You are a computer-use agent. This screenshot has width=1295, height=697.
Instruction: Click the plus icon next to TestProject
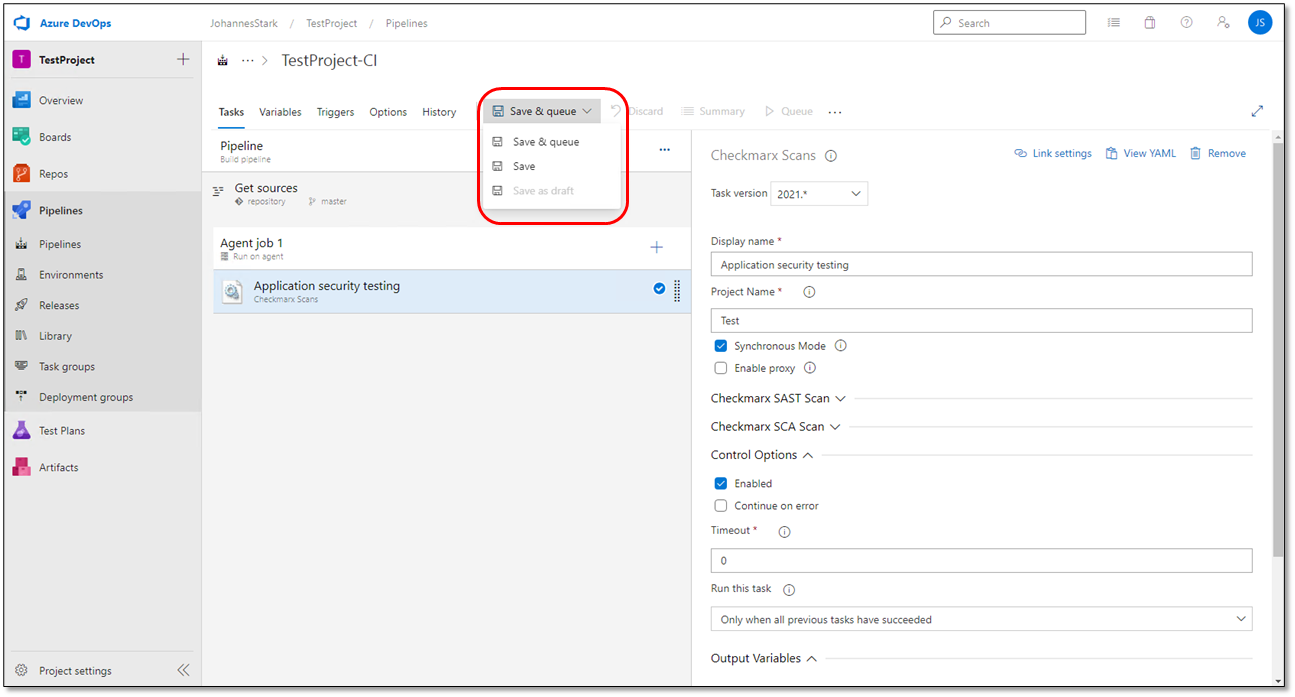(x=183, y=60)
